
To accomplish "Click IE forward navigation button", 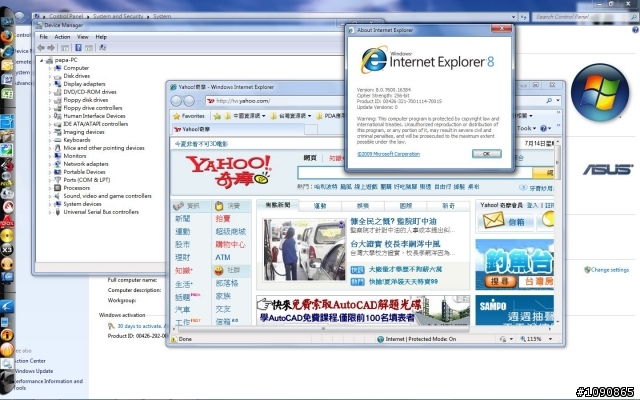I will coord(189,101).
